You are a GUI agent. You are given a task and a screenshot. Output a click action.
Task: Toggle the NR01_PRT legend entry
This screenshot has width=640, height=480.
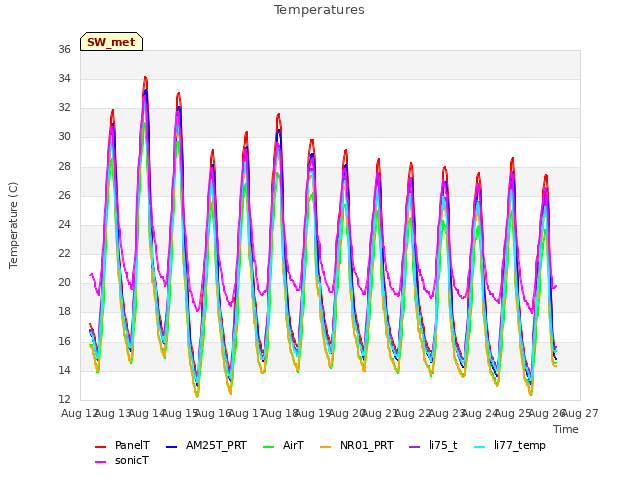(x=357, y=445)
